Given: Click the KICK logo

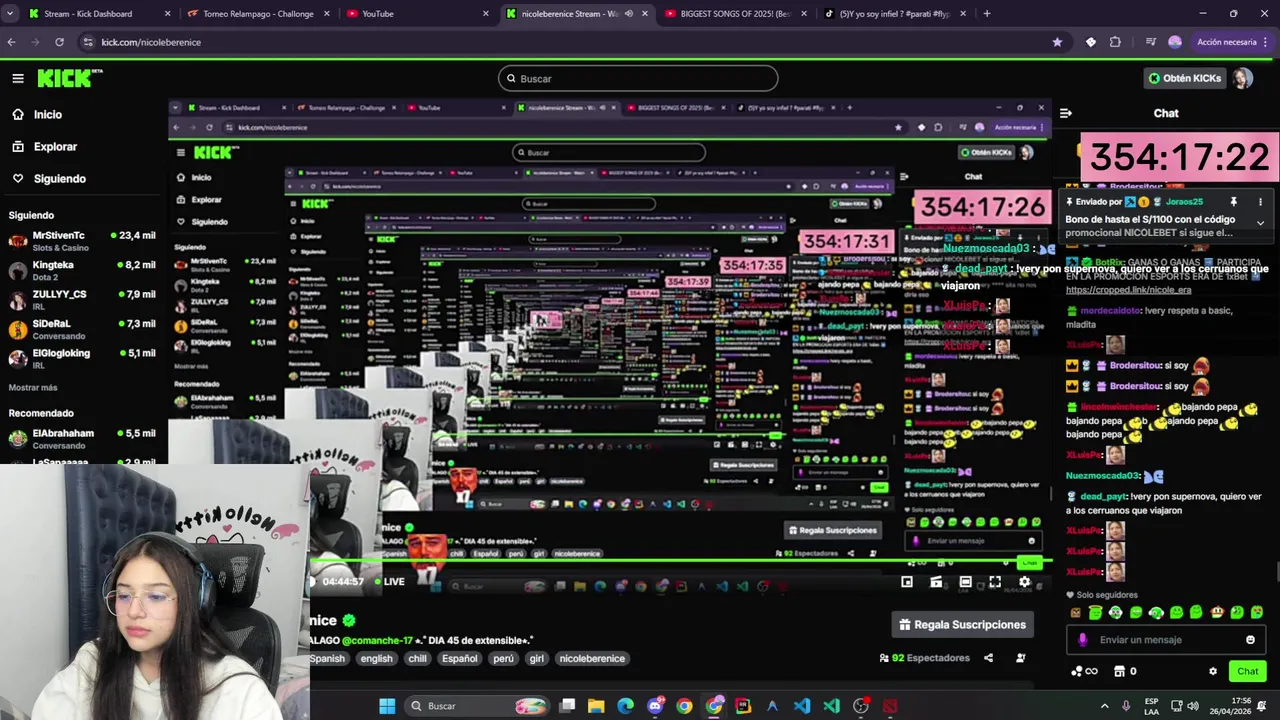Looking at the screenshot, I should (x=70, y=78).
